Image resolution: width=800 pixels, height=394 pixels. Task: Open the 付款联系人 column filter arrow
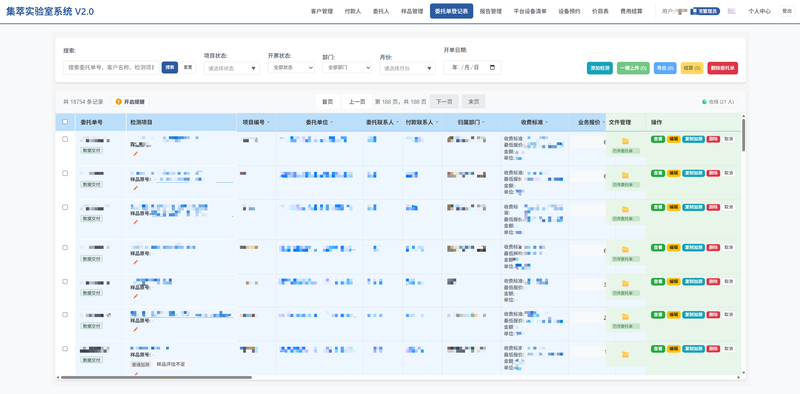point(438,122)
